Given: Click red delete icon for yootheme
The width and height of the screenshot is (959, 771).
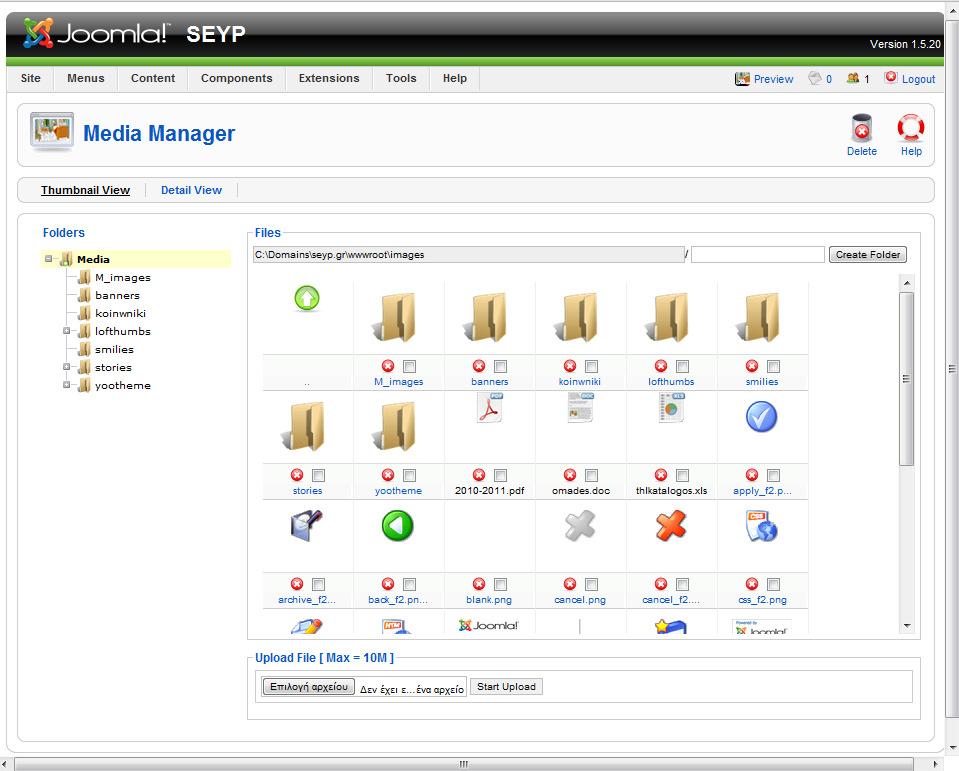Looking at the screenshot, I should tap(388, 474).
